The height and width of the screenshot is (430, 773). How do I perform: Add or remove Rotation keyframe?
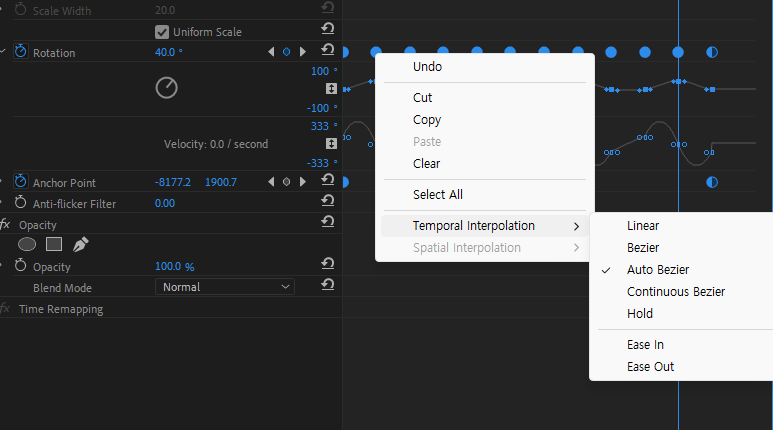tap(287, 52)
